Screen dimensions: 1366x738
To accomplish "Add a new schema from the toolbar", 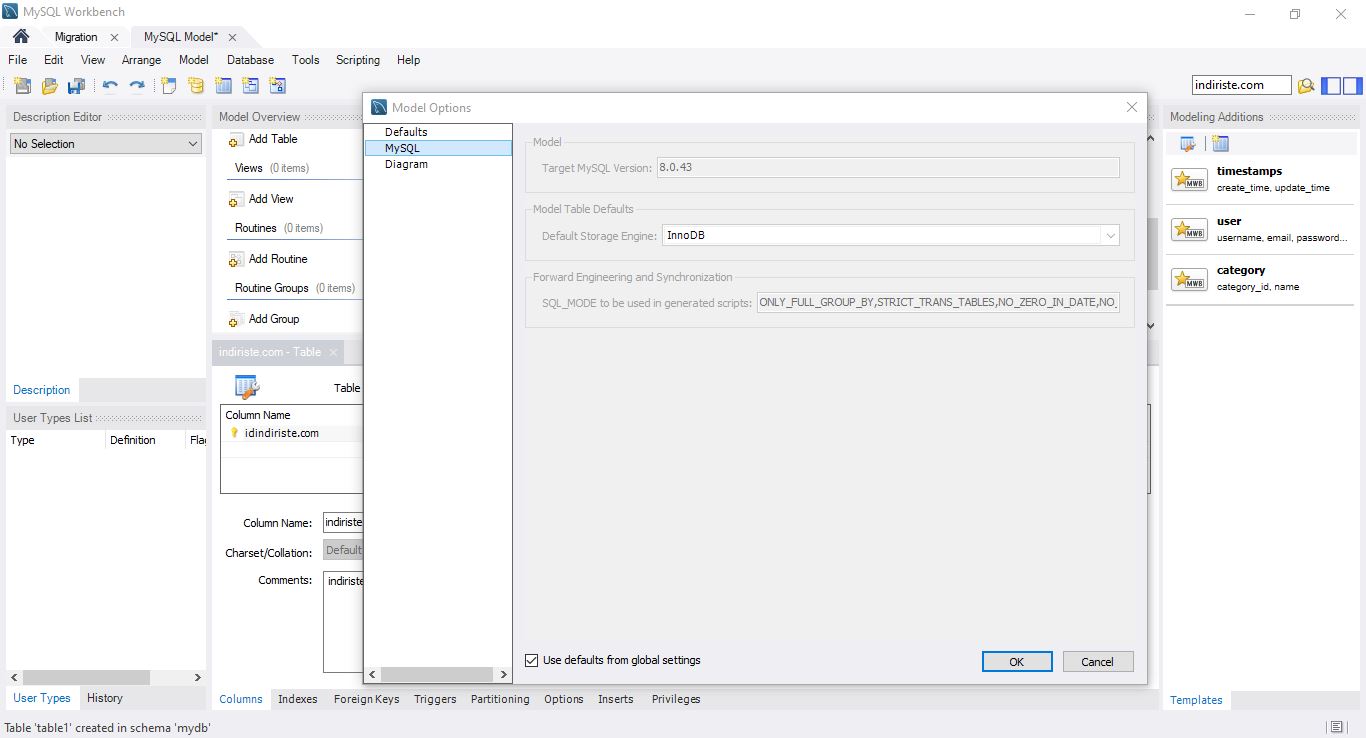I will point(196,86).
